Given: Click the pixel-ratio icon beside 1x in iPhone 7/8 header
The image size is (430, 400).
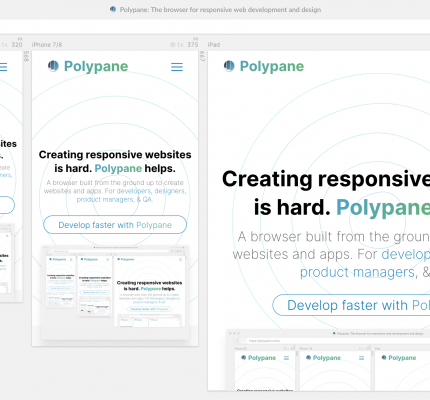Looking at the screenshot, I should tap(173, 45).
